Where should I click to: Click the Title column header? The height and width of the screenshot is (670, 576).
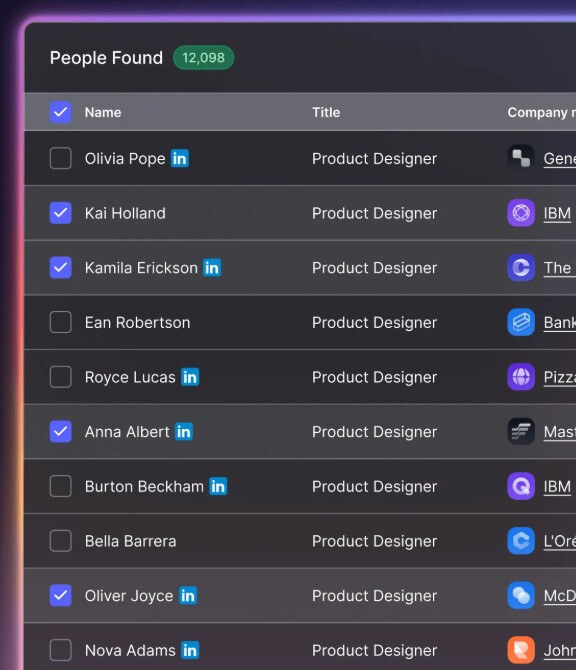point(326,112)
